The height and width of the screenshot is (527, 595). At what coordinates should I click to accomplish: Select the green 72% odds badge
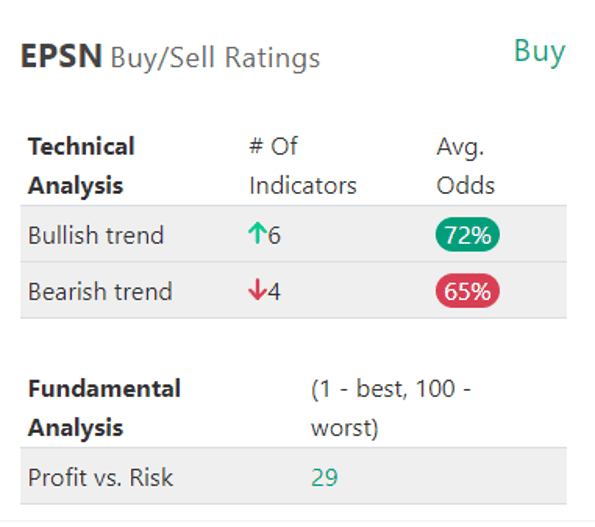coord(468,234)
